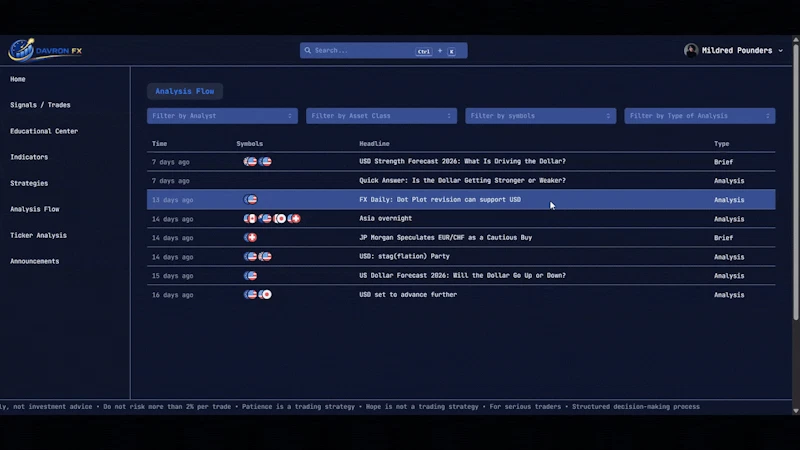Viewport: 800px width, 450px height.
Task: Open Announcements in the sidebar
Action: [x=35, y=261]
